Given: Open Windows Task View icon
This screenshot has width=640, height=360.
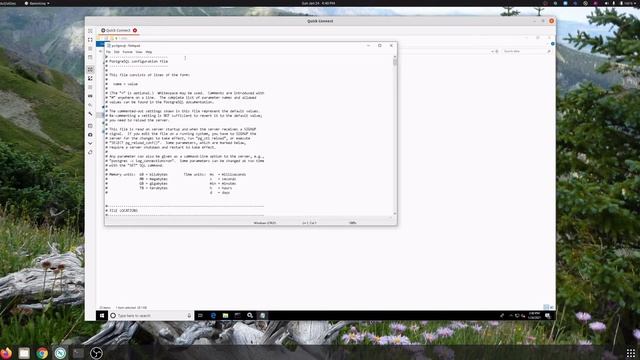Looking at the screenshot, I should click(x=200, y=316).
